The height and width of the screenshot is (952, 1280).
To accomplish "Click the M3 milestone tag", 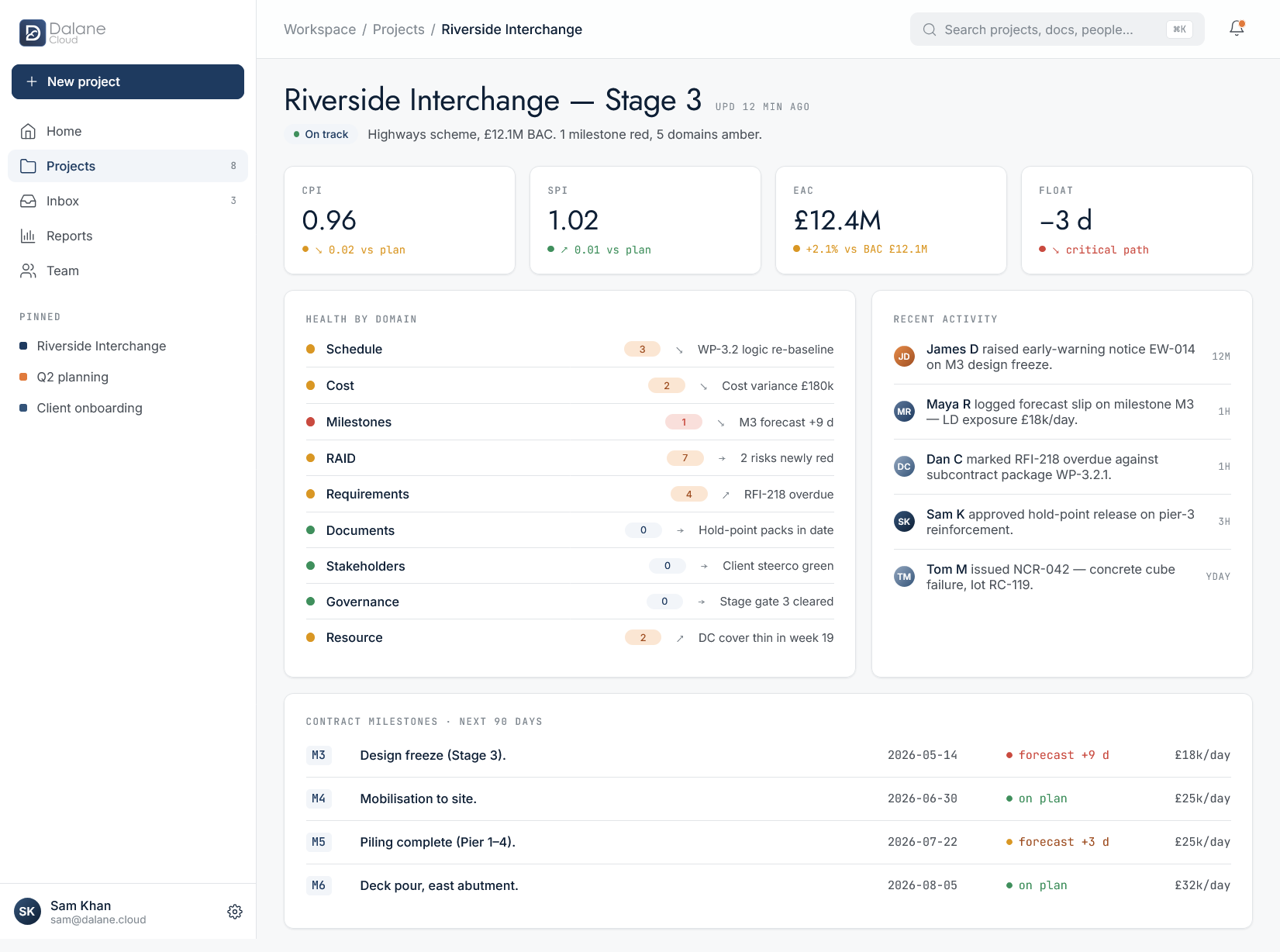I will point(319,755).
